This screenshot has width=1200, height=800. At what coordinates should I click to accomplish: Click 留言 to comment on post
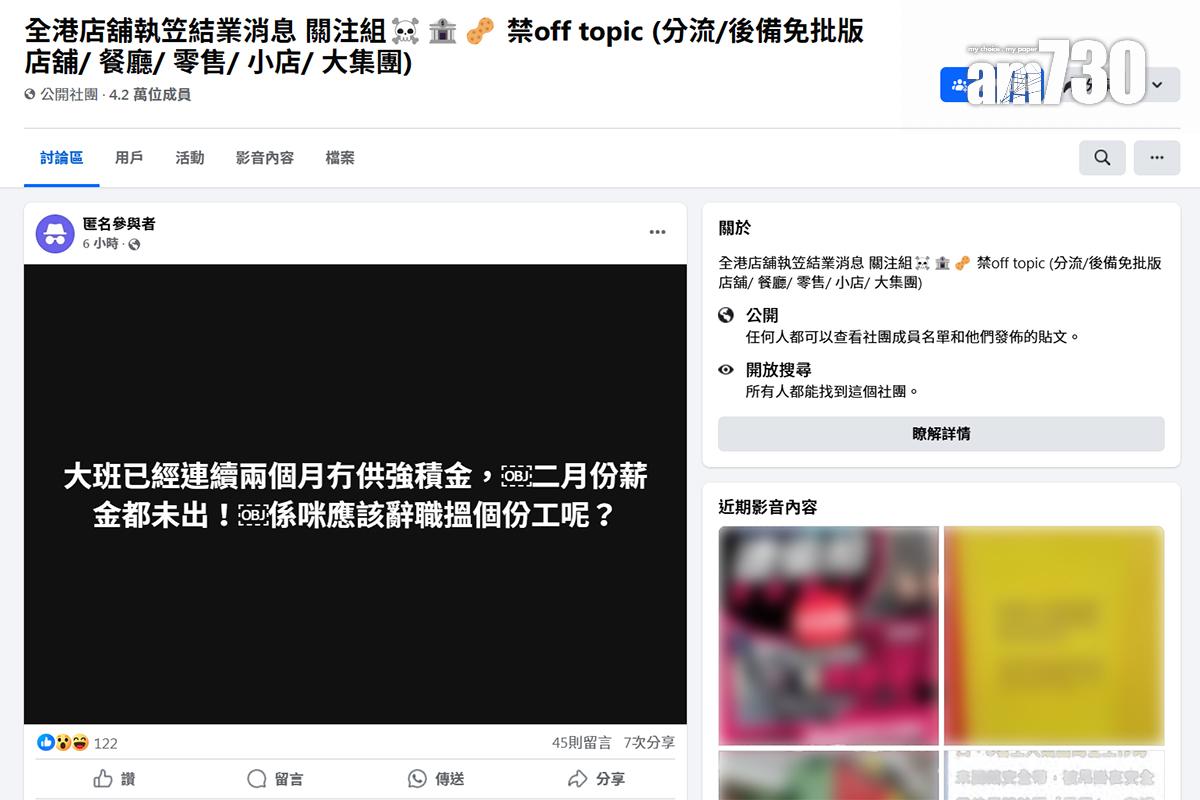pyautogui.click(x=275, y=779)
